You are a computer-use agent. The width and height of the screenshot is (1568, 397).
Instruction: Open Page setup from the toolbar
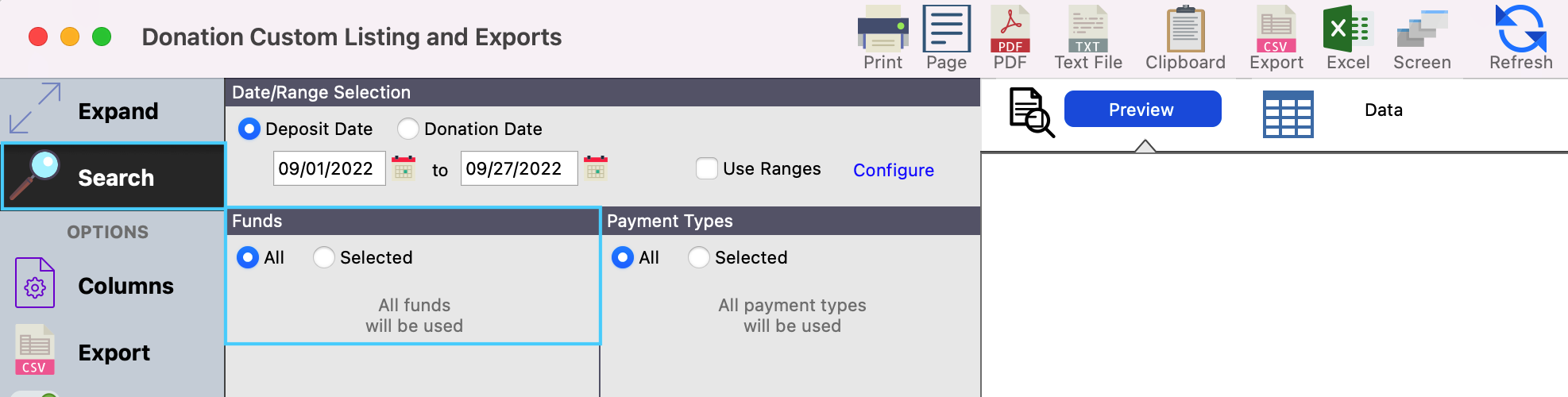946,37
